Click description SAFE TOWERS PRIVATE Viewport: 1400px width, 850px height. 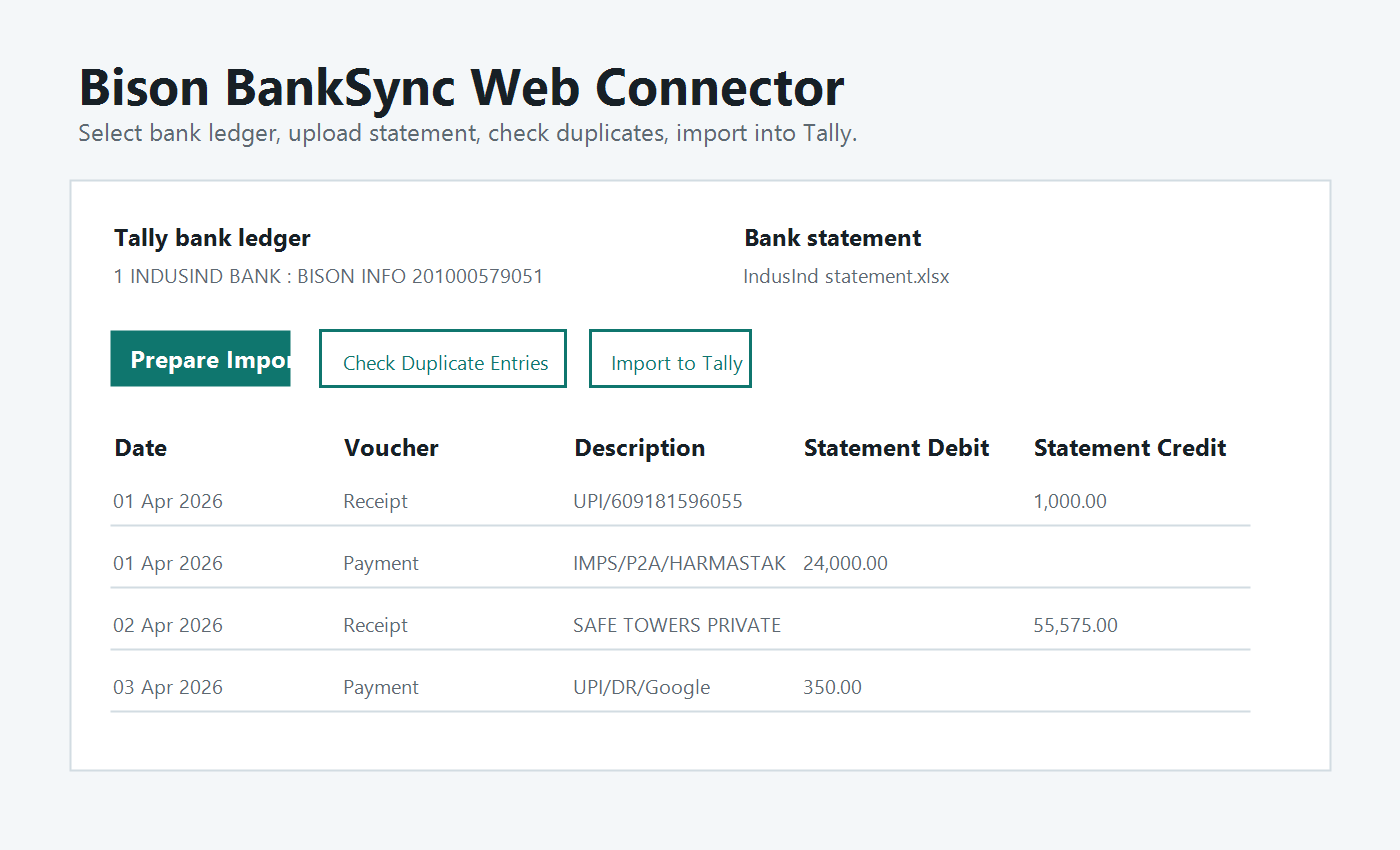pyautogui.click(x=677, y=625)
